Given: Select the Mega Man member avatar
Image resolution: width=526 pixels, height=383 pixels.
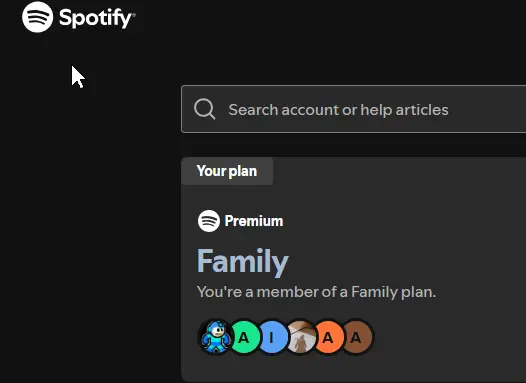Looking at the screenshot, I should tap(216, 337).
